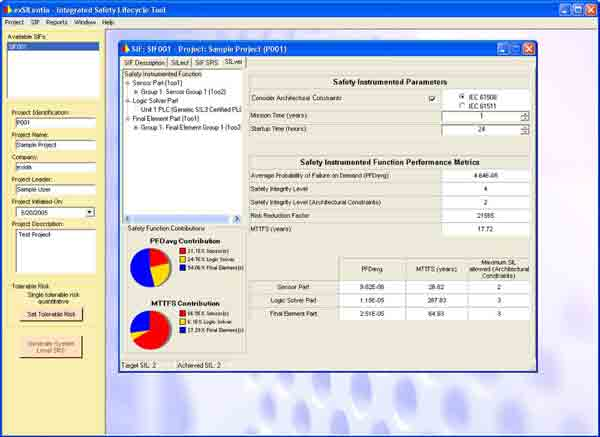Select the IEC 61511 radio button
The height and width of the screenshot is (437, 600).
459,105
